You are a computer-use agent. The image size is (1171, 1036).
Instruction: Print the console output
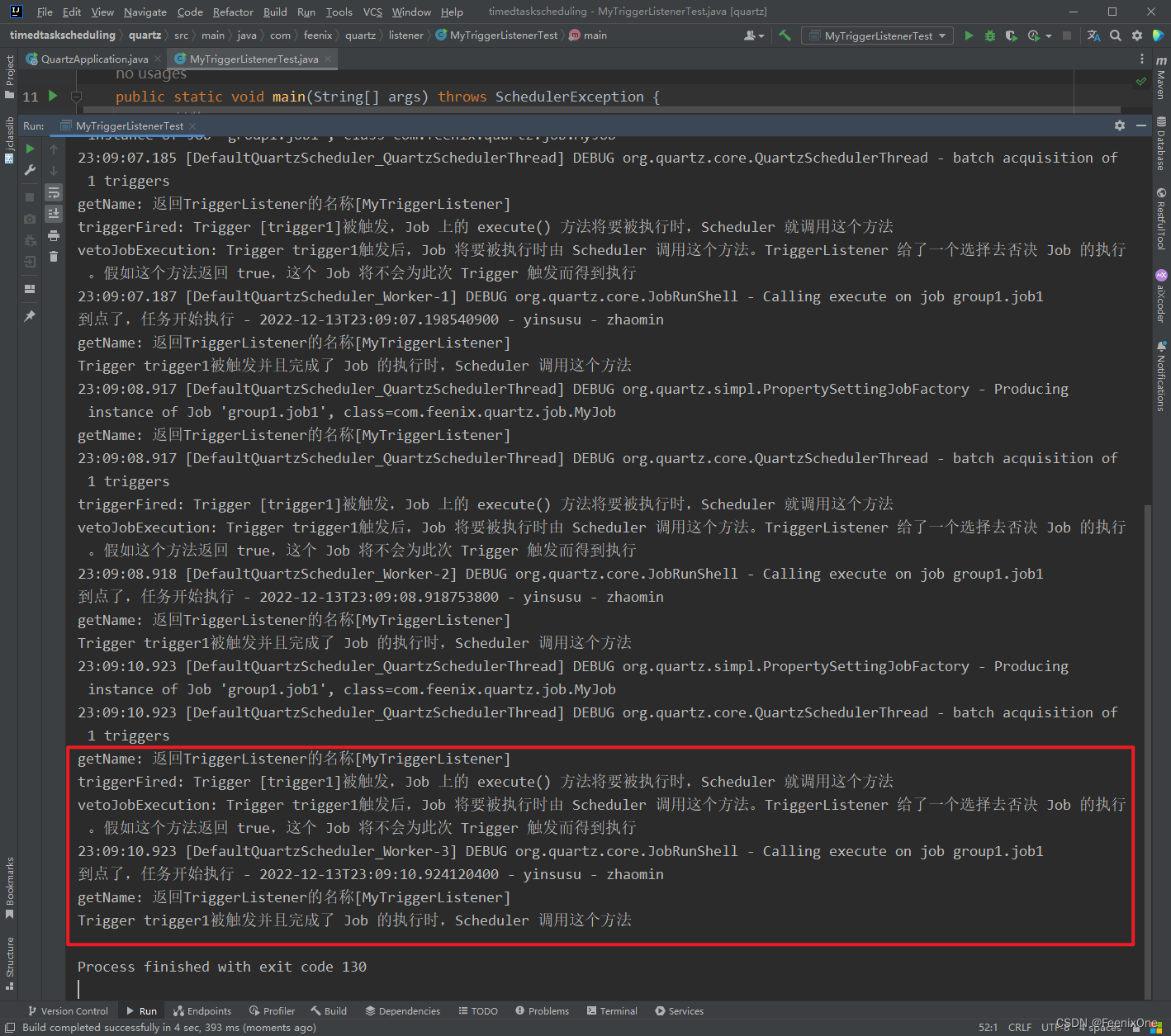pyautogui.click(x=54, y=235)
